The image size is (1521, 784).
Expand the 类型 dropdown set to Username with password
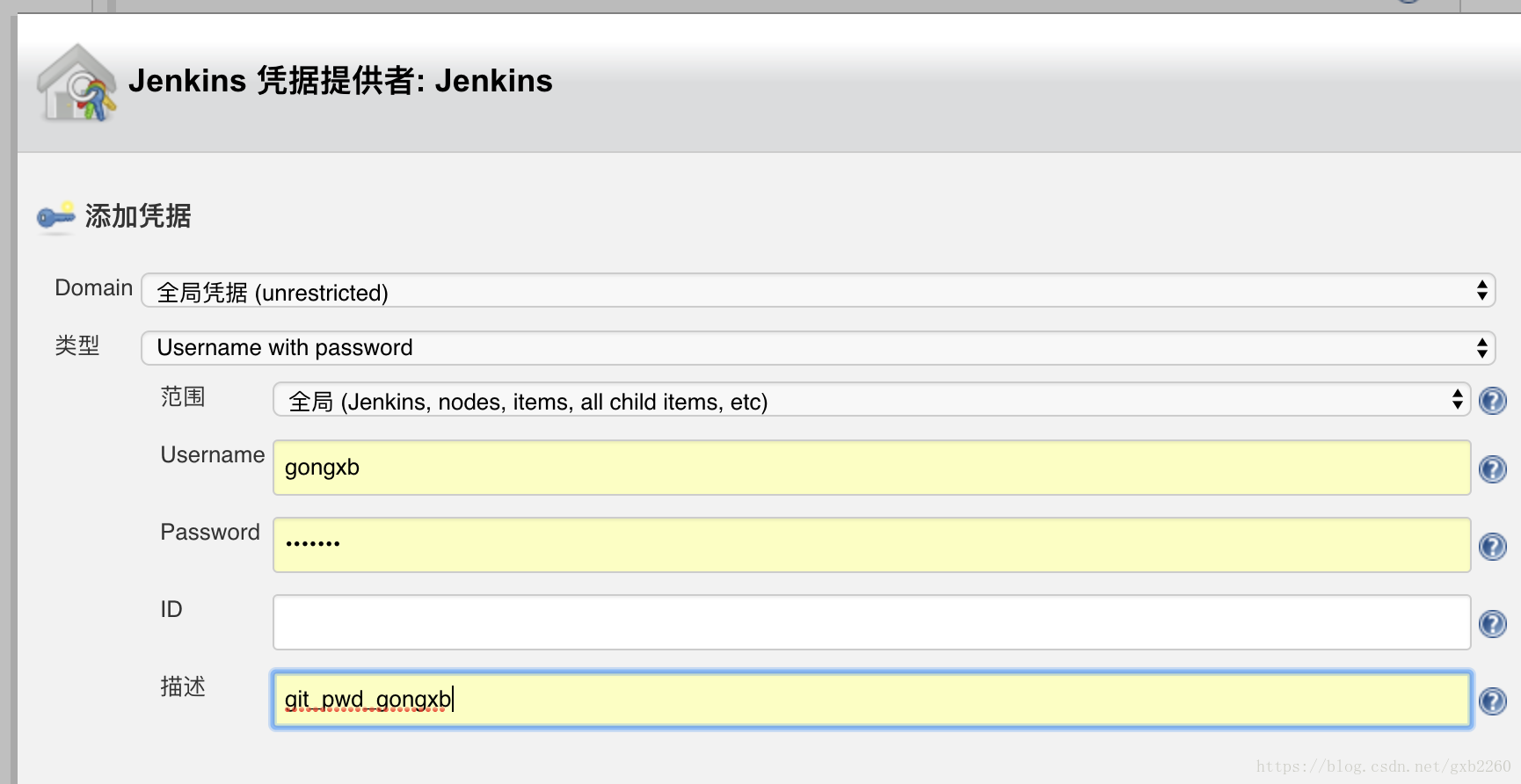tap(818, 348)
